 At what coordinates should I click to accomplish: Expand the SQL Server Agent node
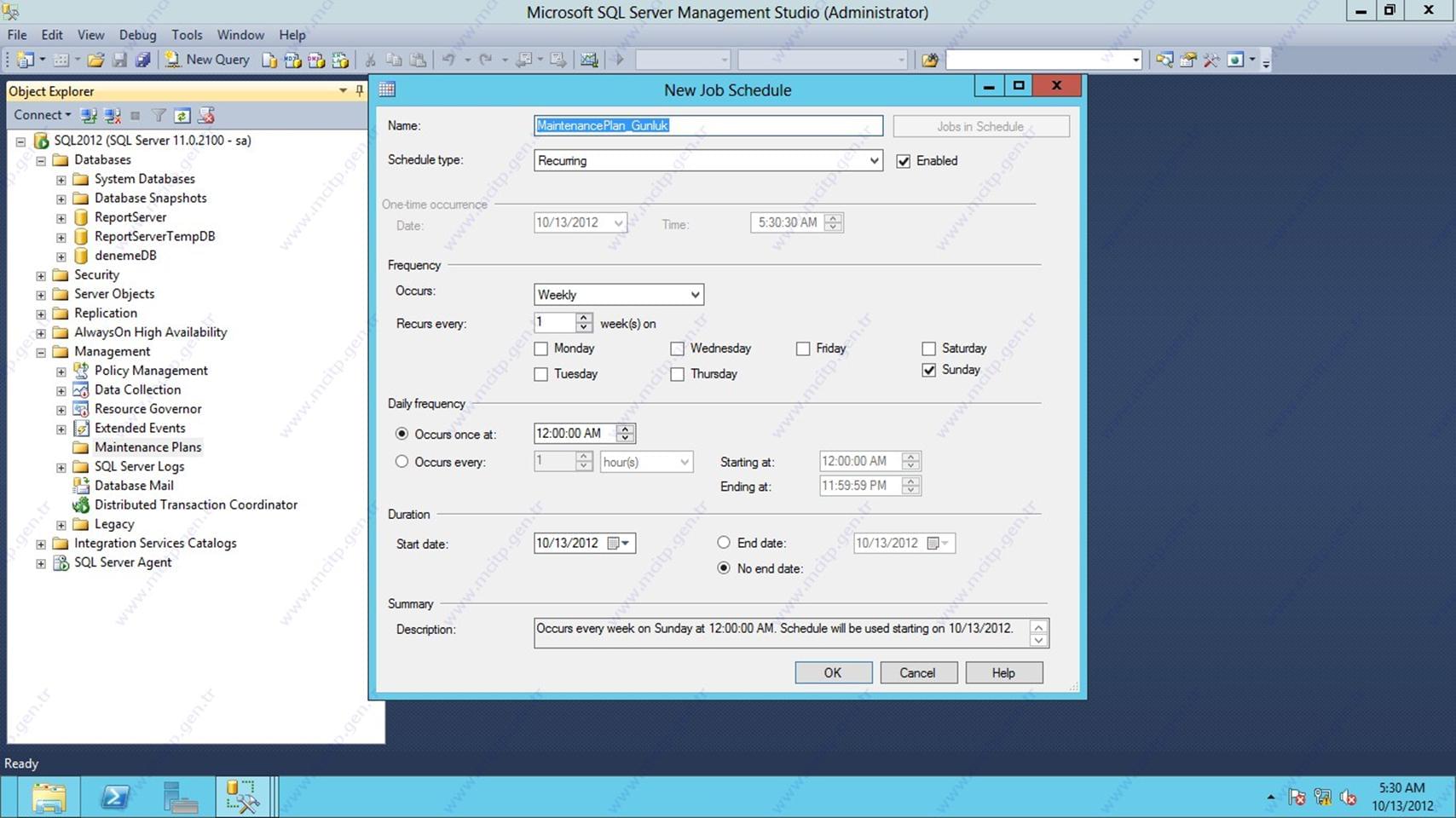click(40, 563)
